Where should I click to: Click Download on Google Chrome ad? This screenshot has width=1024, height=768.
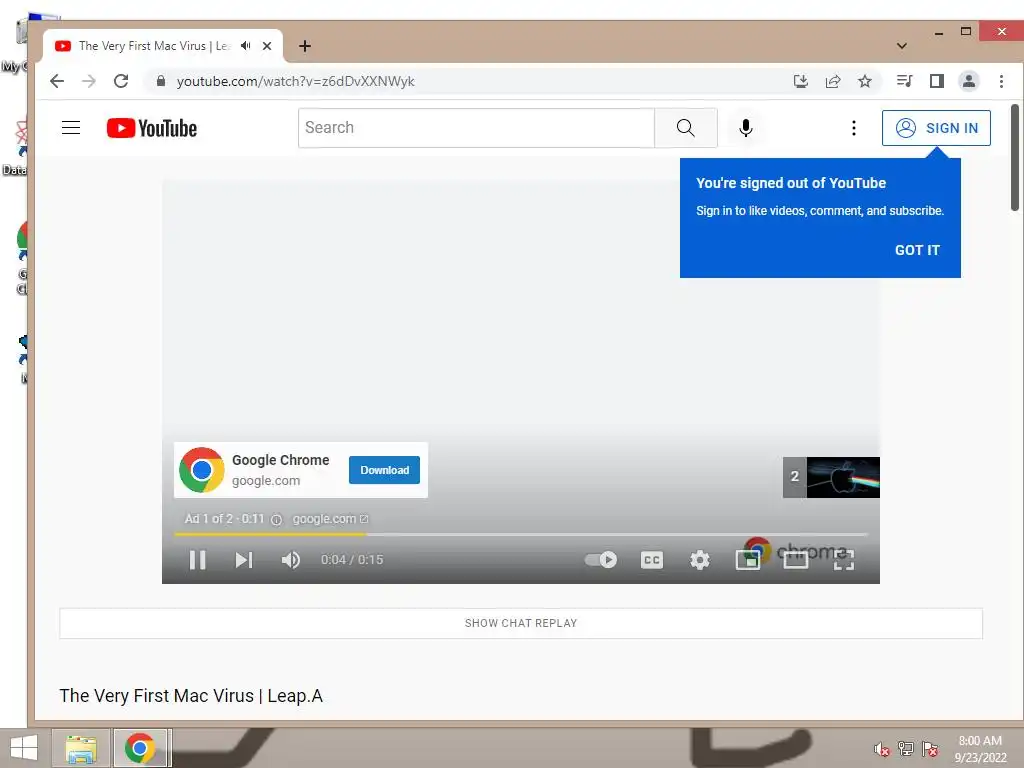tap(384, 470)
